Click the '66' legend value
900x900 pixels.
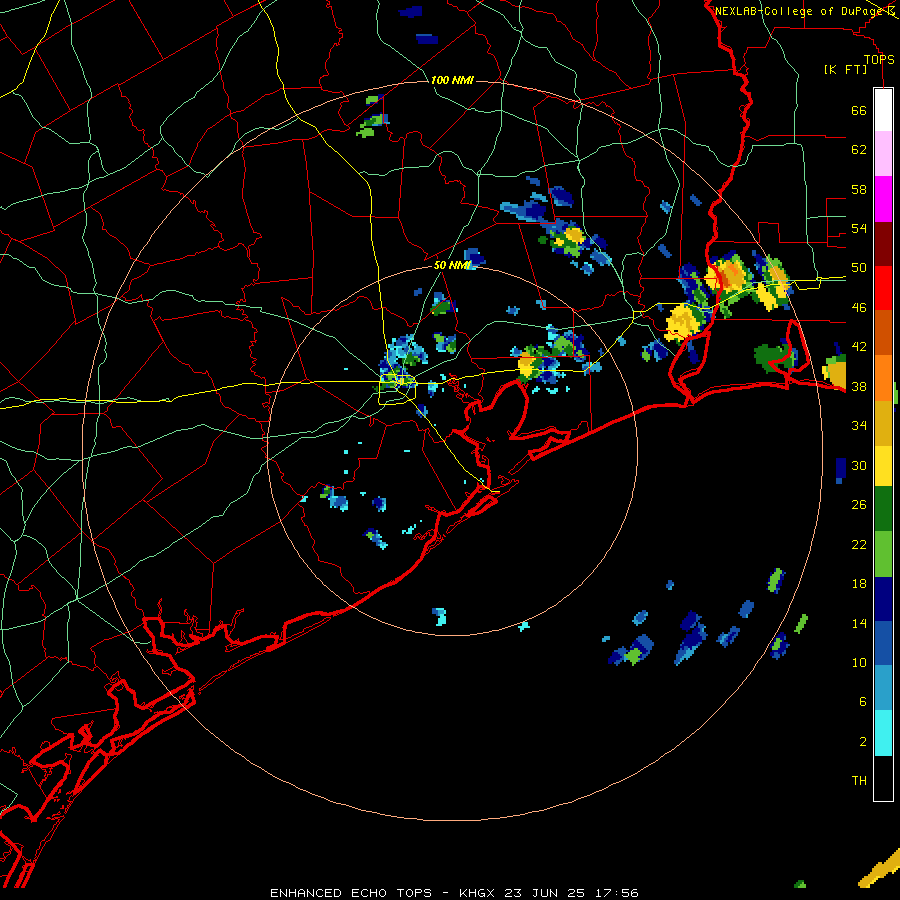(859, 110)
